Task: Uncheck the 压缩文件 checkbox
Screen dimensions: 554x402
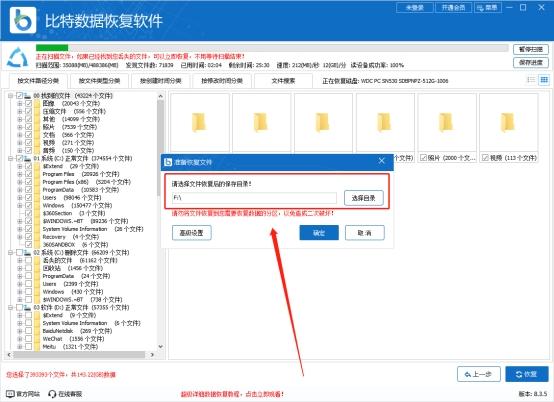Action: pyautogui.click(x=29, y=111)
